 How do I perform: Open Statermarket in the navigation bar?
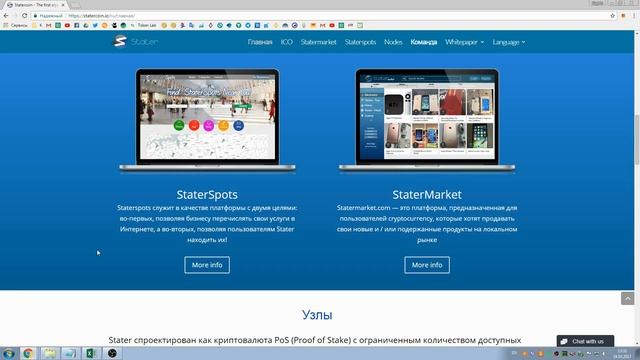point(319,42)
